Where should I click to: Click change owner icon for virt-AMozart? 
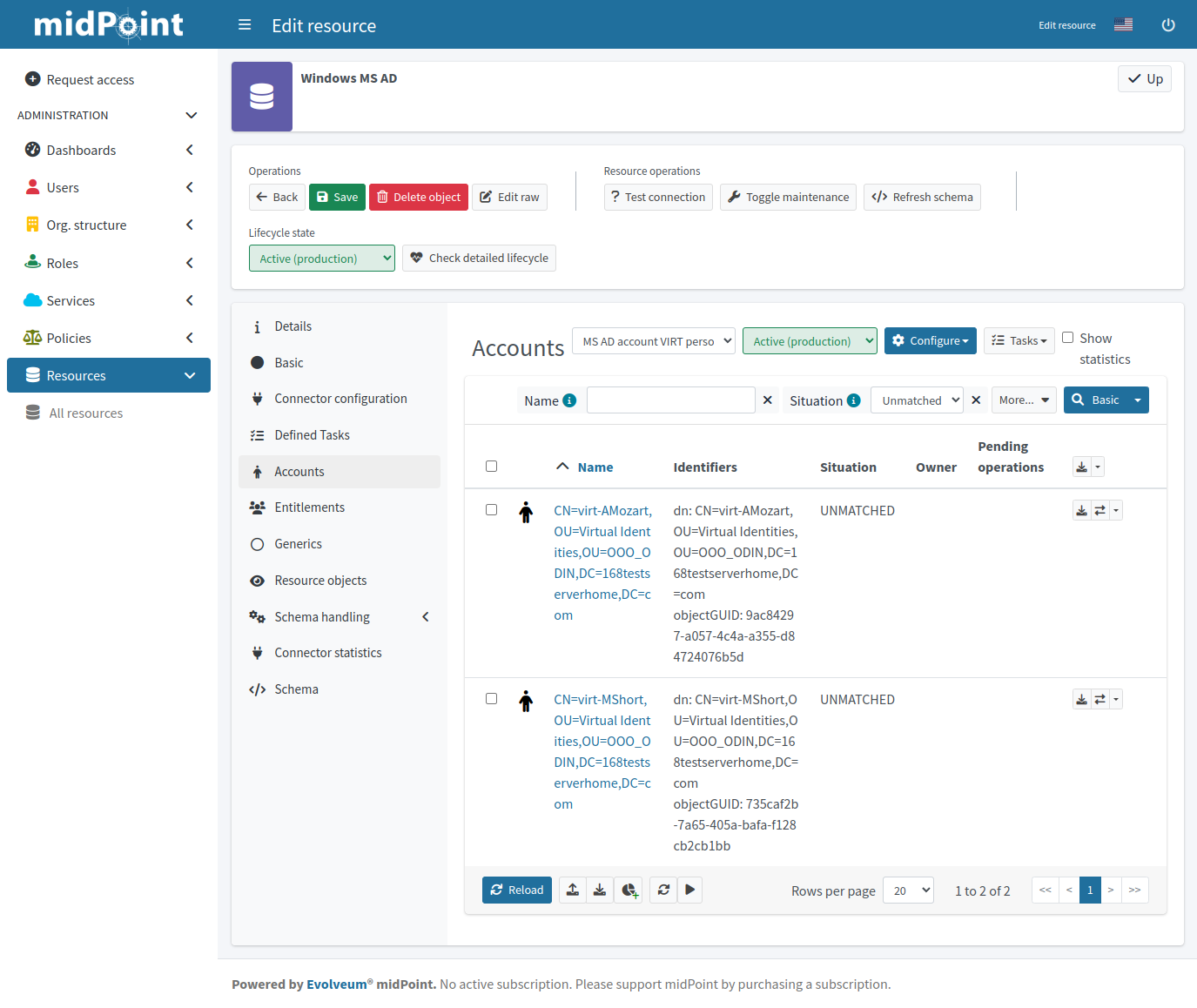pos(1100,511)
